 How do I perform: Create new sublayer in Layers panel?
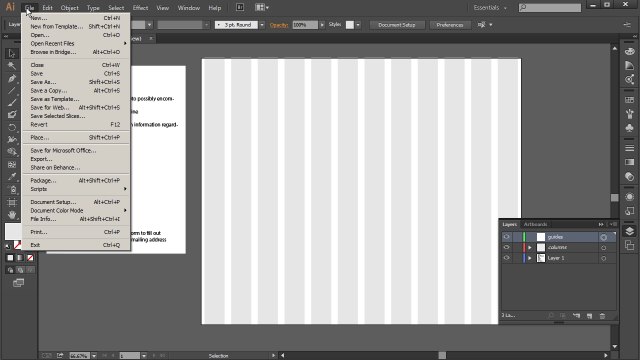[x=576, y=316]
